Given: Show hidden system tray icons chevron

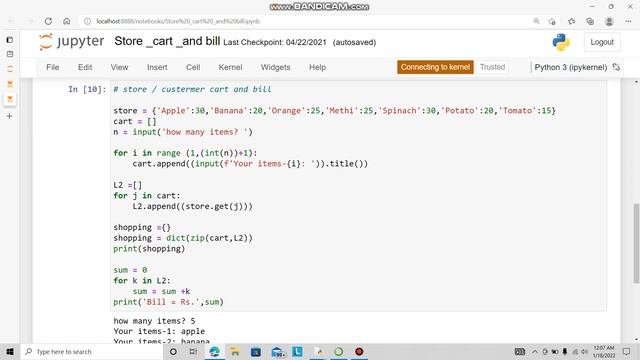Looking at the screenshot, I should pyautogui.click(x=534, y=351).
